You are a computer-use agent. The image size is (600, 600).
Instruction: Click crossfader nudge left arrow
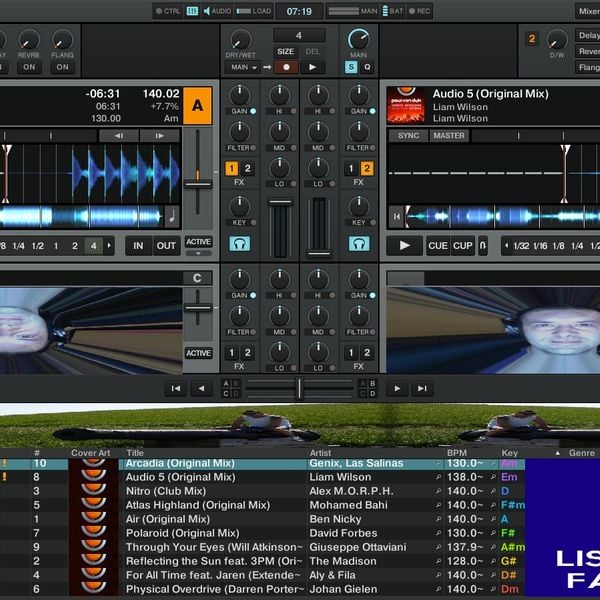tap(201, 389)
